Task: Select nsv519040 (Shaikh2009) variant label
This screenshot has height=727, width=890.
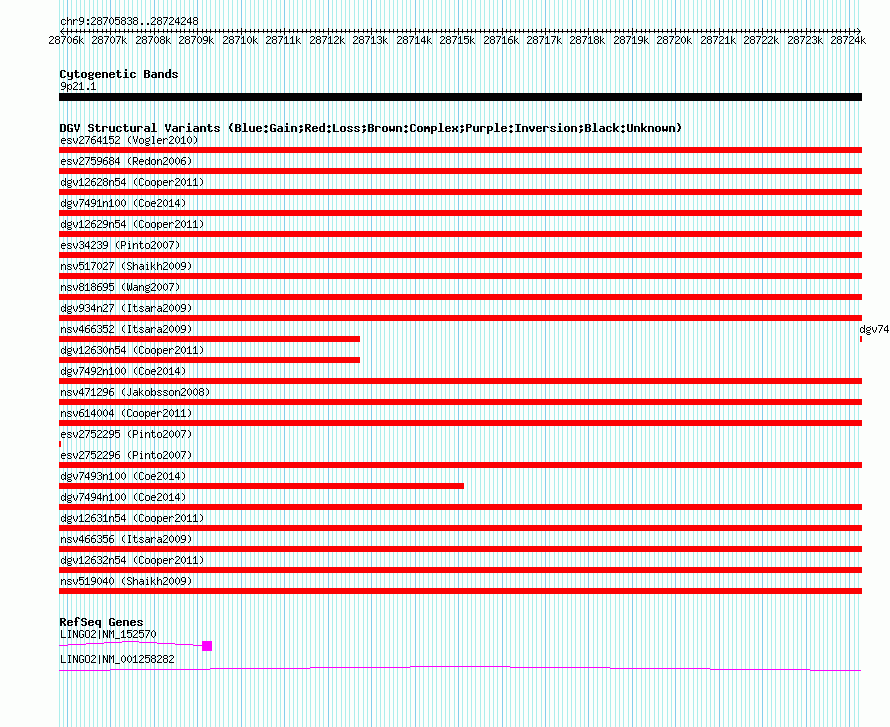Action: pyautogui.click(x=126, y=581)
